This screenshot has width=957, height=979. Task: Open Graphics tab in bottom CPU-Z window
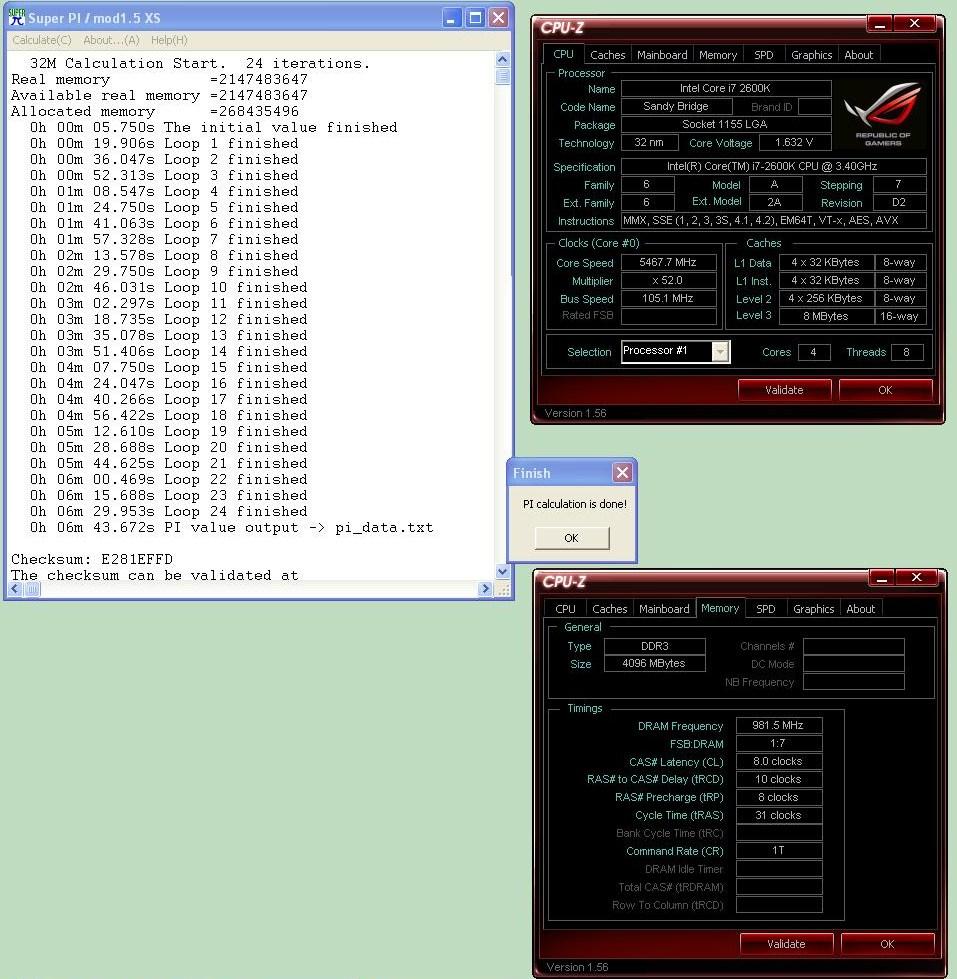813,609
